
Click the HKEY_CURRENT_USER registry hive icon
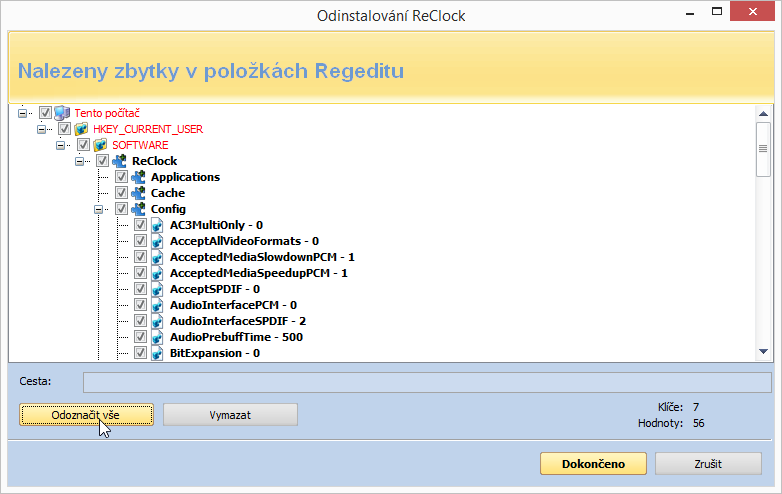point(81,129)
